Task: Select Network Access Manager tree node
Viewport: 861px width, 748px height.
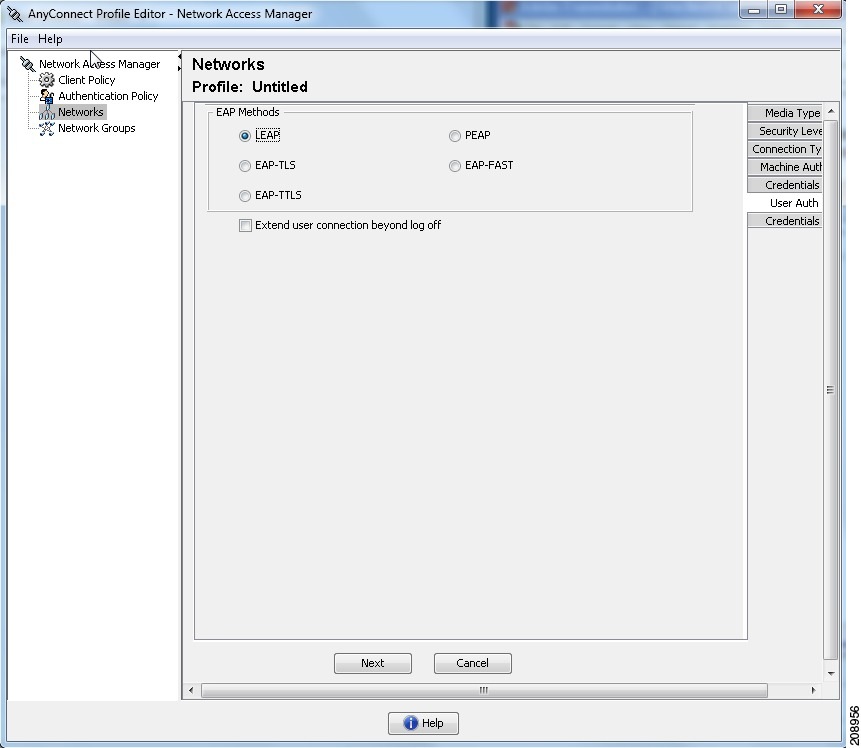Action: [x=99, y=64]
